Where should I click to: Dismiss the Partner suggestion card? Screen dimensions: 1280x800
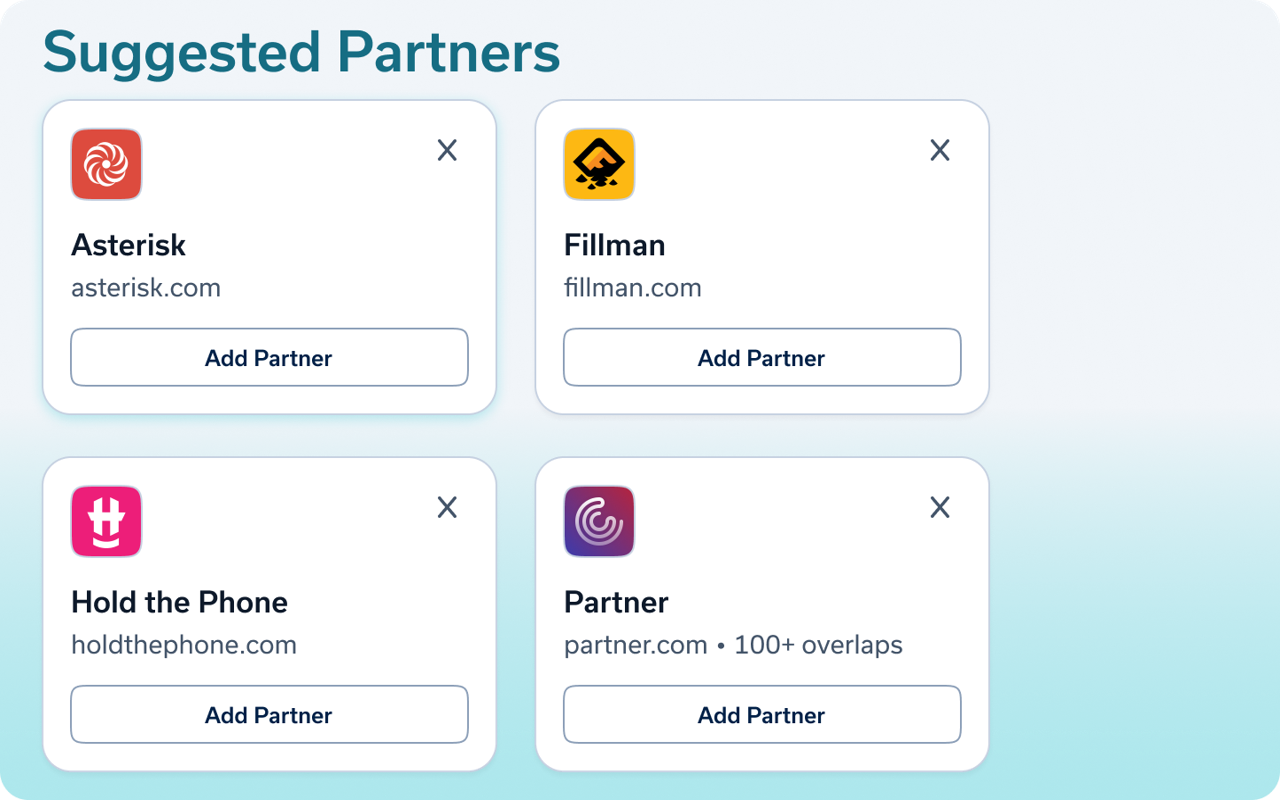coord(940,507)
